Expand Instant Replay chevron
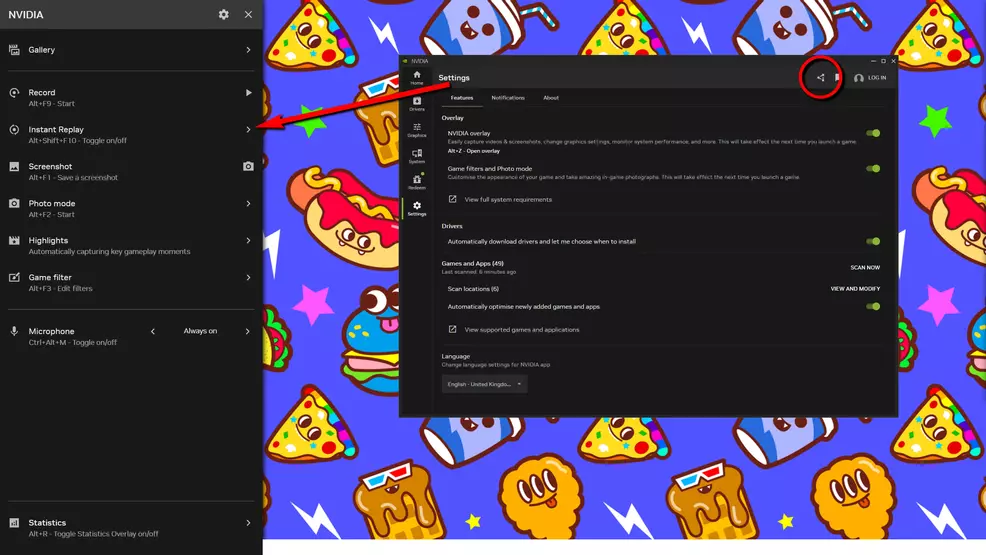 248,129
